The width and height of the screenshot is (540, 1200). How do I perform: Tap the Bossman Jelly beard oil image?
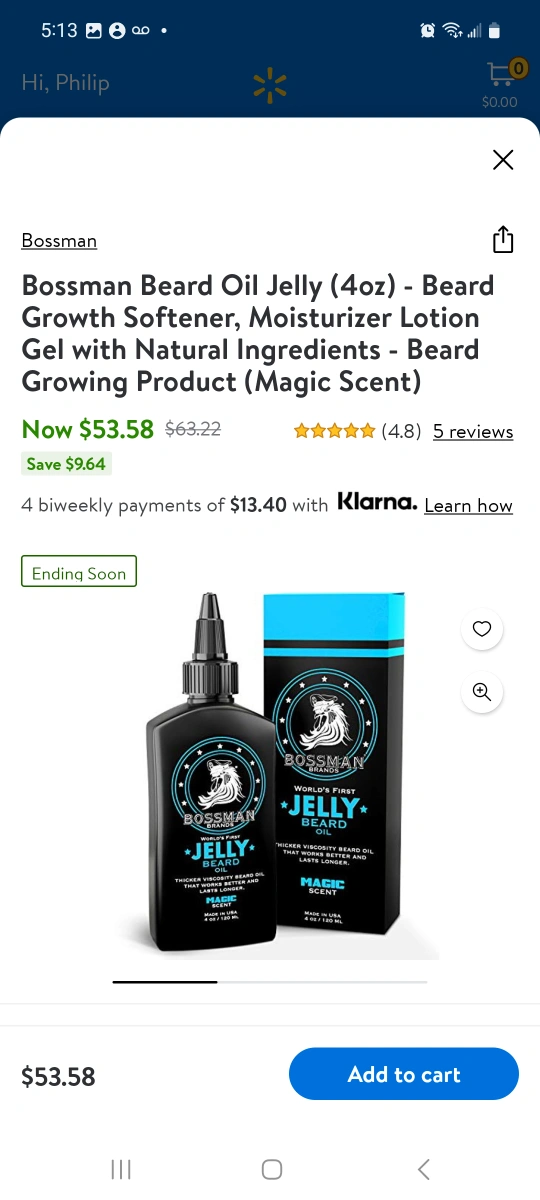[x=270, y=775]
